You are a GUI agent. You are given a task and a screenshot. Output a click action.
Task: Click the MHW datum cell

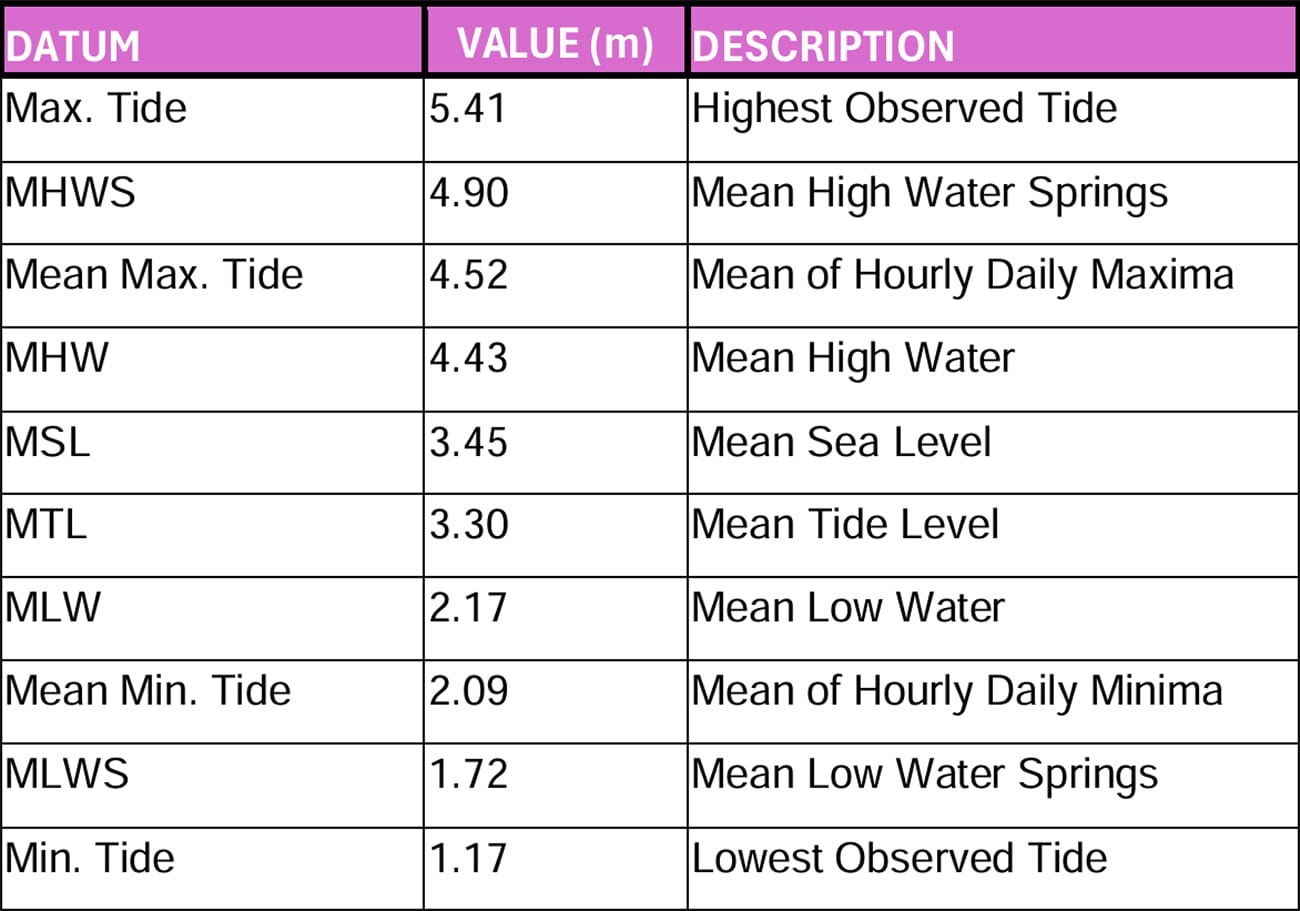tap(56, 358)
